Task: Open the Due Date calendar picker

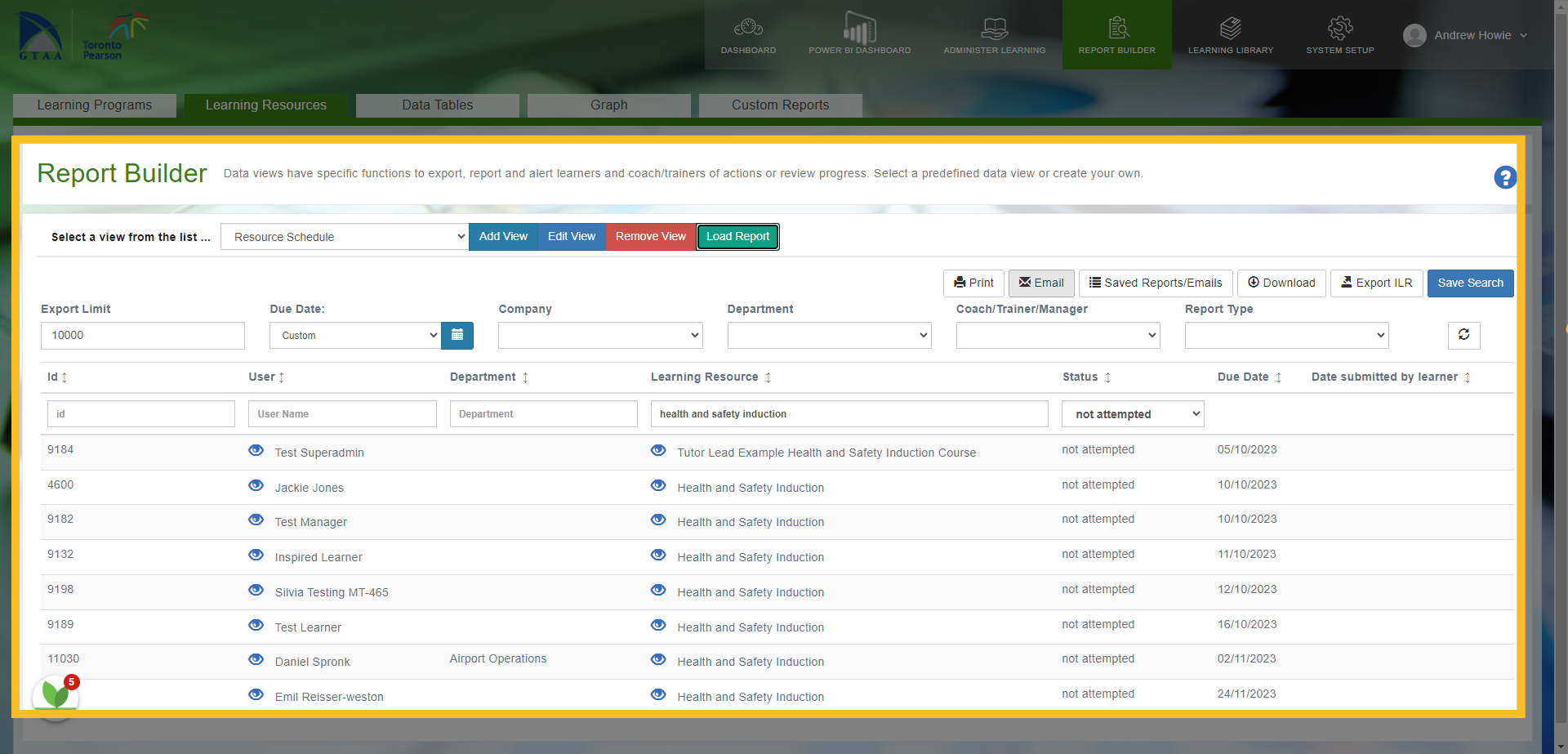Action: point(457,335)
